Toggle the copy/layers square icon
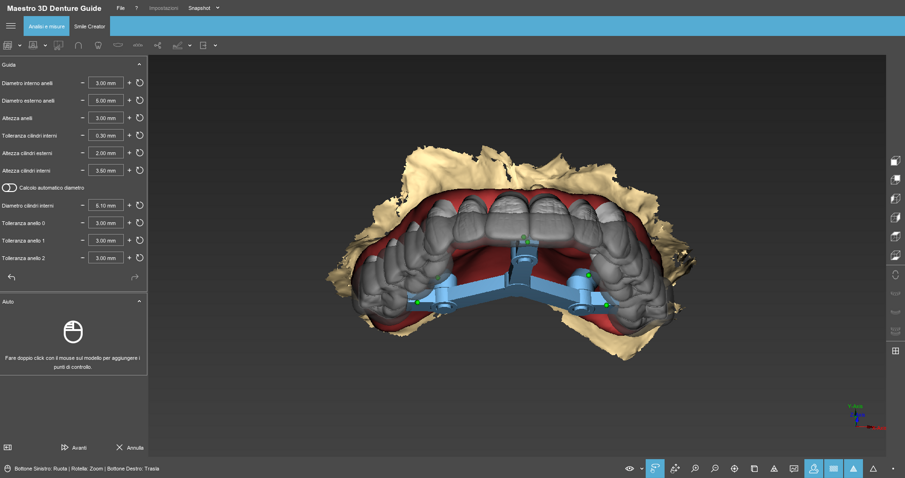 754,468
